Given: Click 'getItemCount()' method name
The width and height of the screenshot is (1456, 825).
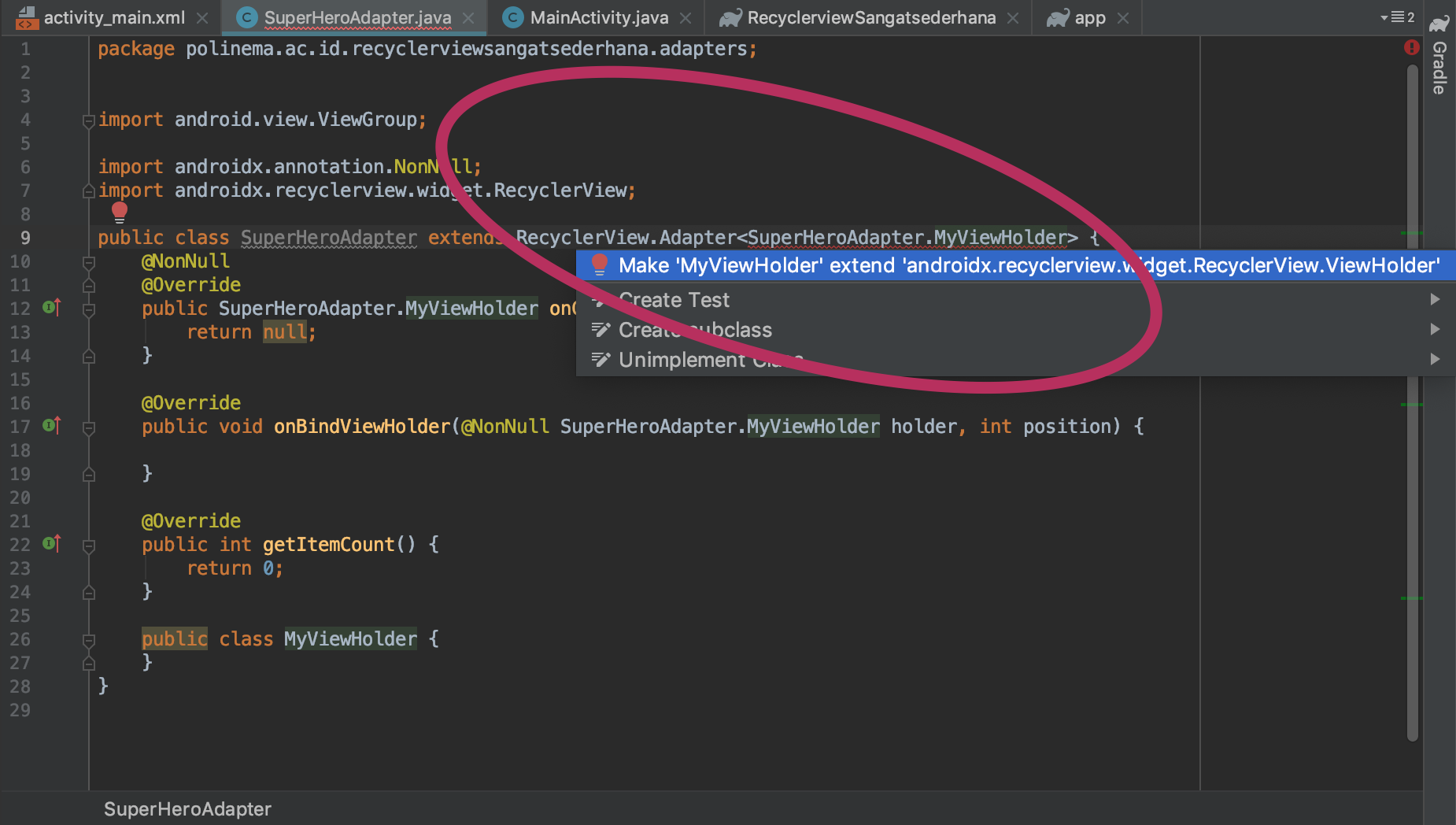Looking at the screenshot, I should 339,545.
